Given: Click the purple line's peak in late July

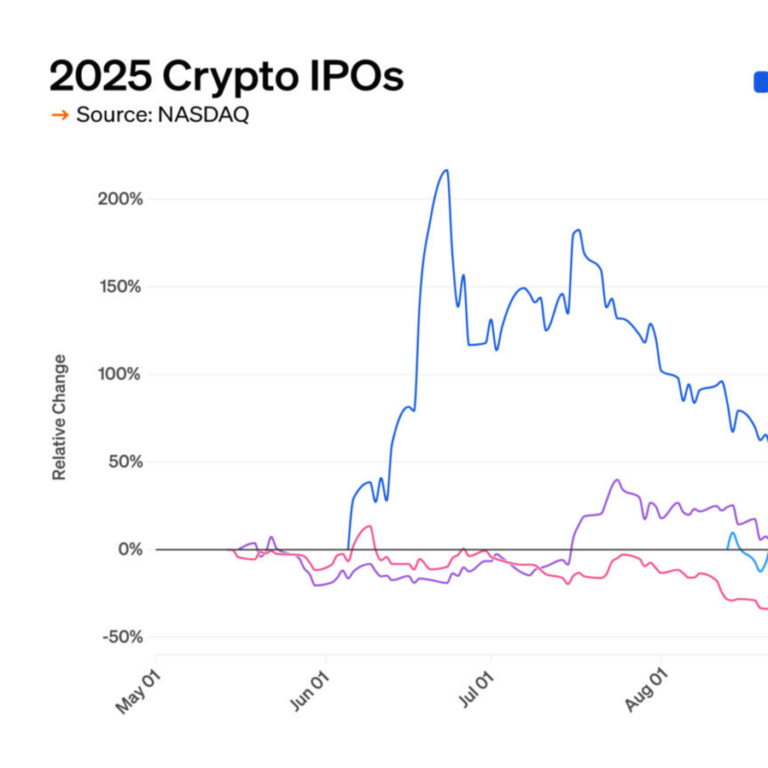Looking at the screenshot, I should point(617,481).
